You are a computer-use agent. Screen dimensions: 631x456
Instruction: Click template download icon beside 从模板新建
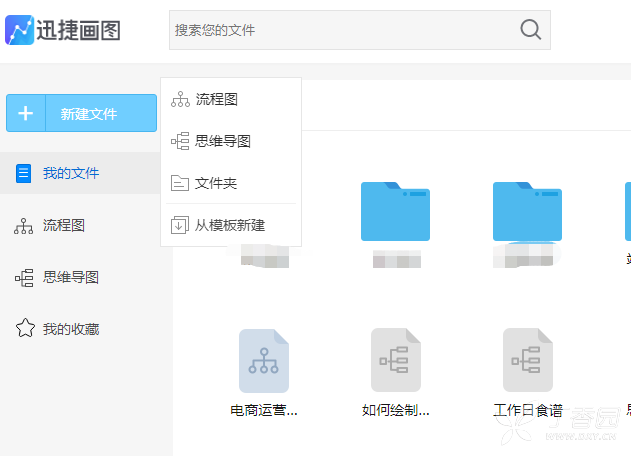pos(180,225)
